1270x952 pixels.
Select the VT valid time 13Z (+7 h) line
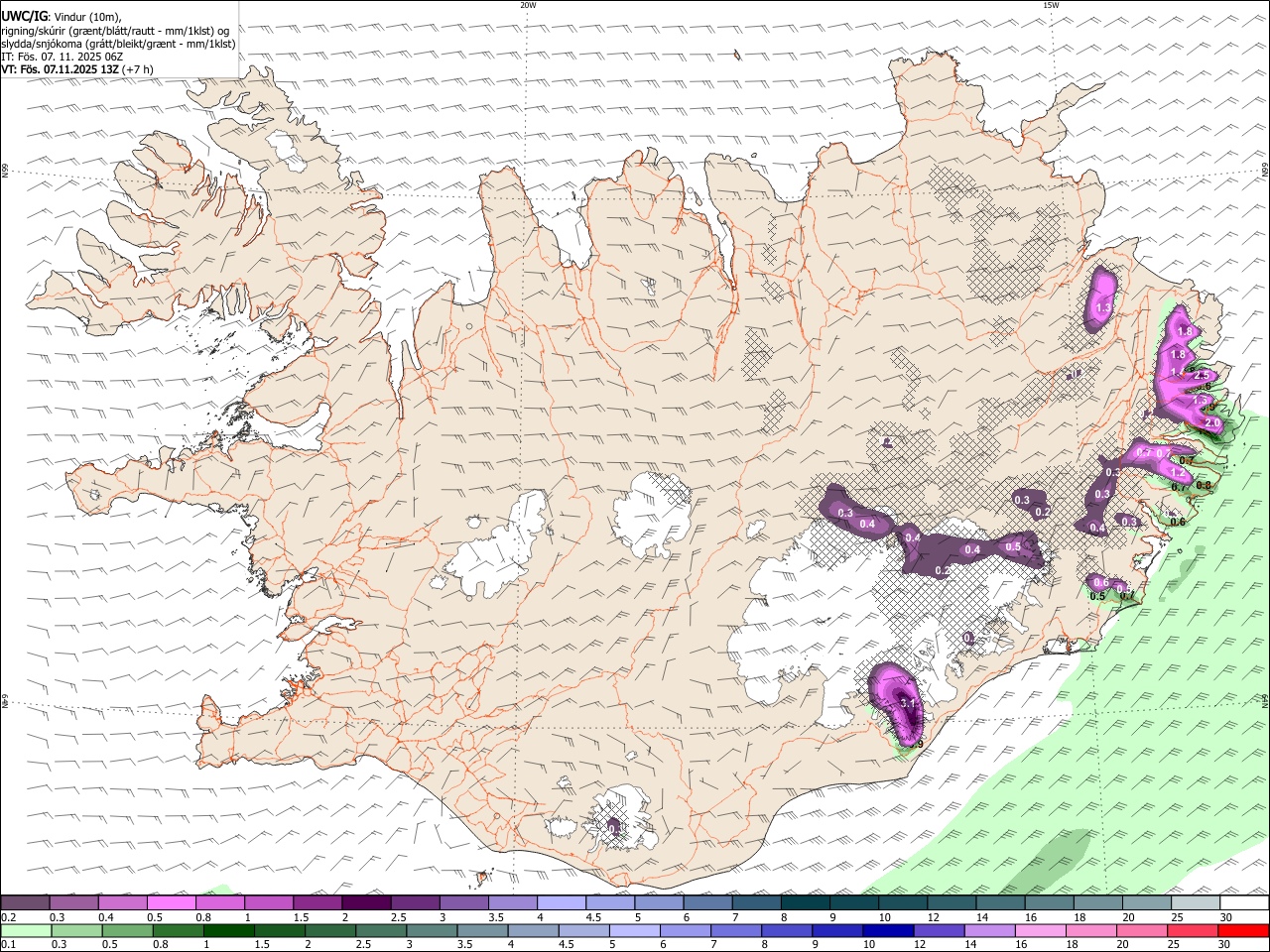coord(77,69)
